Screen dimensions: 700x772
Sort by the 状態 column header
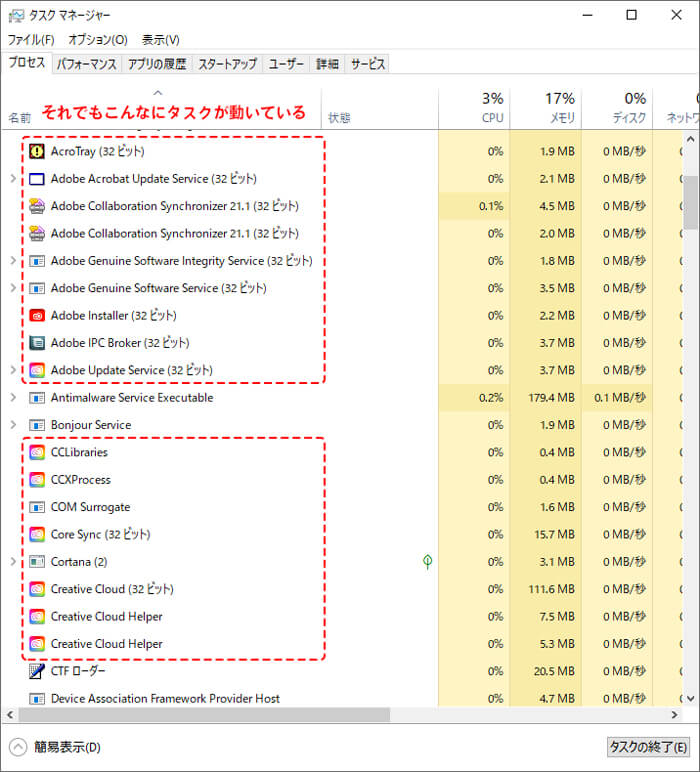[380, 108]
